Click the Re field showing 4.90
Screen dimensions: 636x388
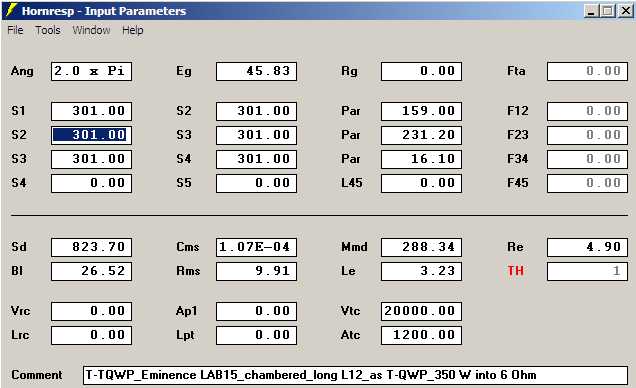click(x=587, y=247)
